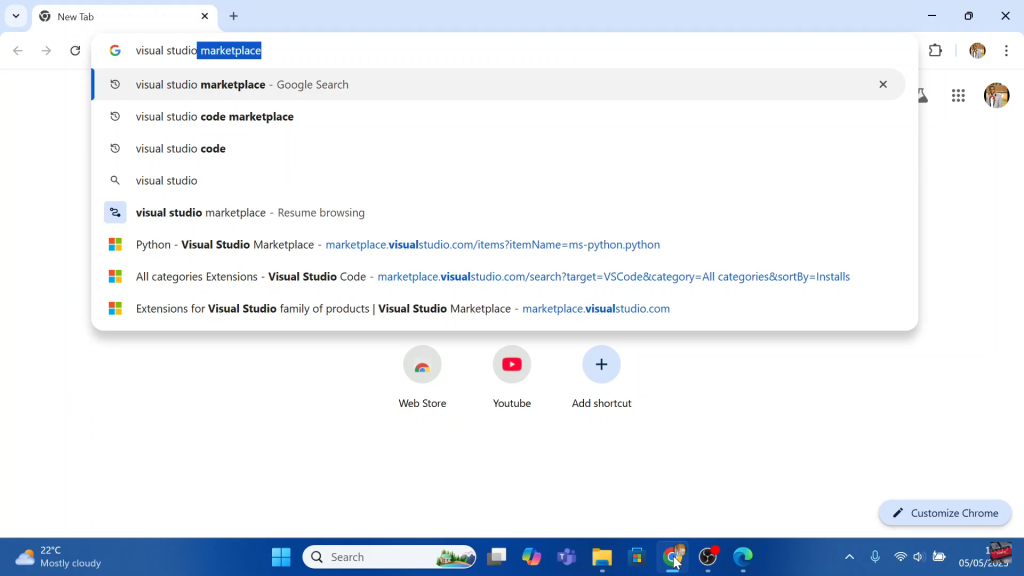This screenshot has width=1024, height=576.
Task: Click the browser reload button
Action: click(x=75, y=50)
